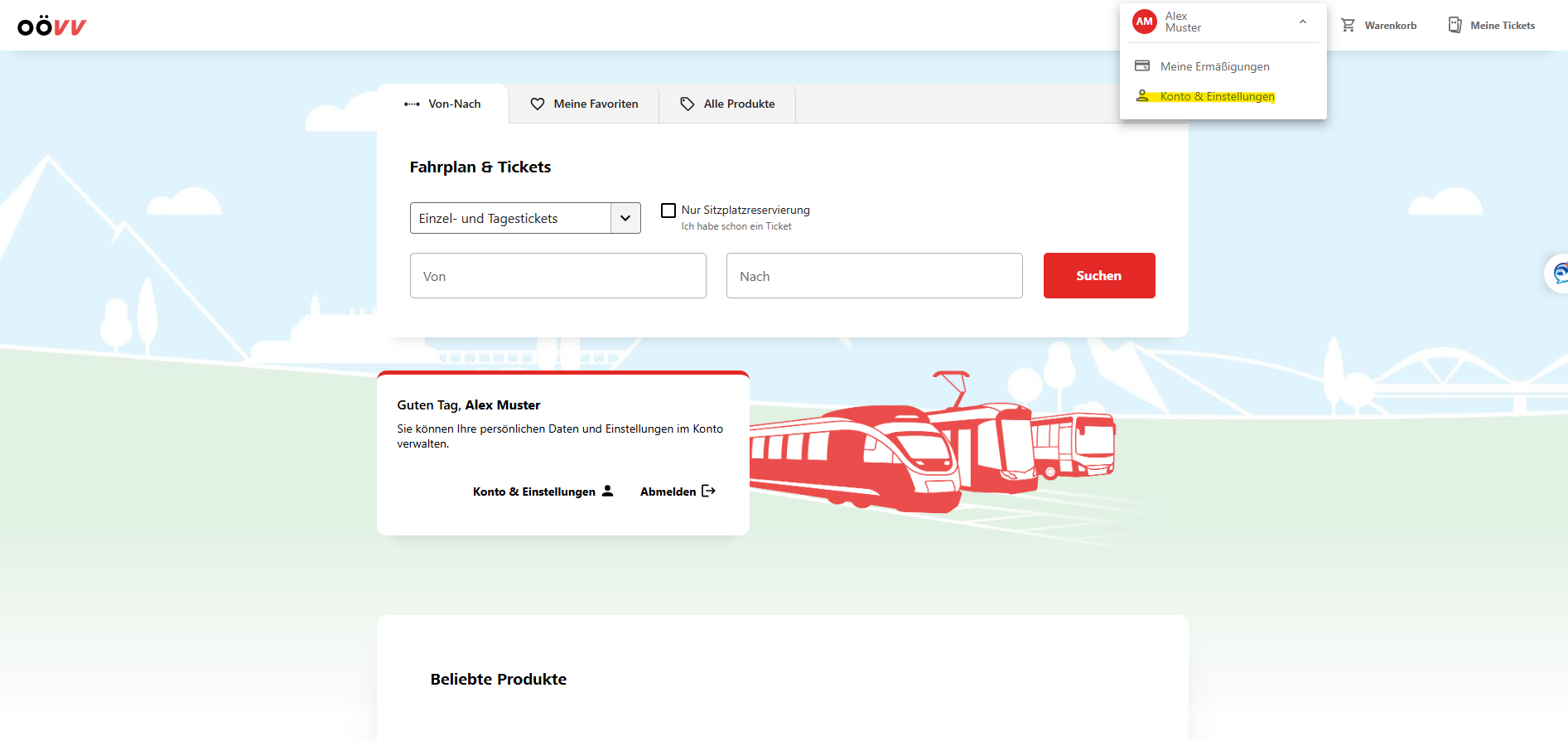Switch to the Meine Favoriten tab
Viewport: 1568px width, 741px height.
[584, 104]
